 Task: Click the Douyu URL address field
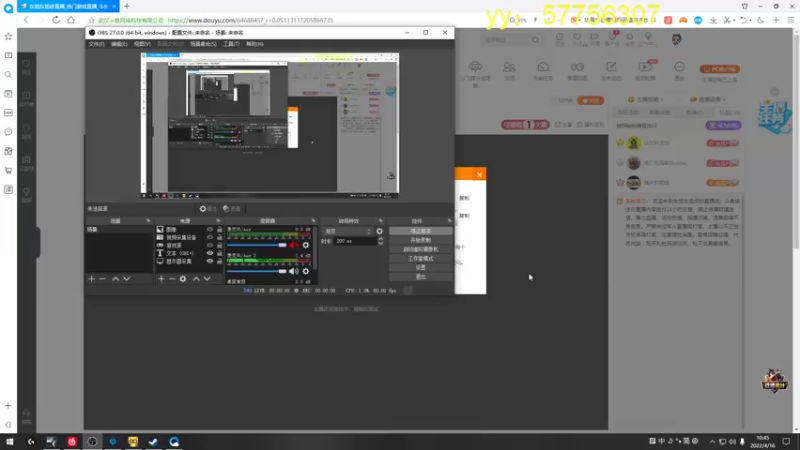coord(250,20)
